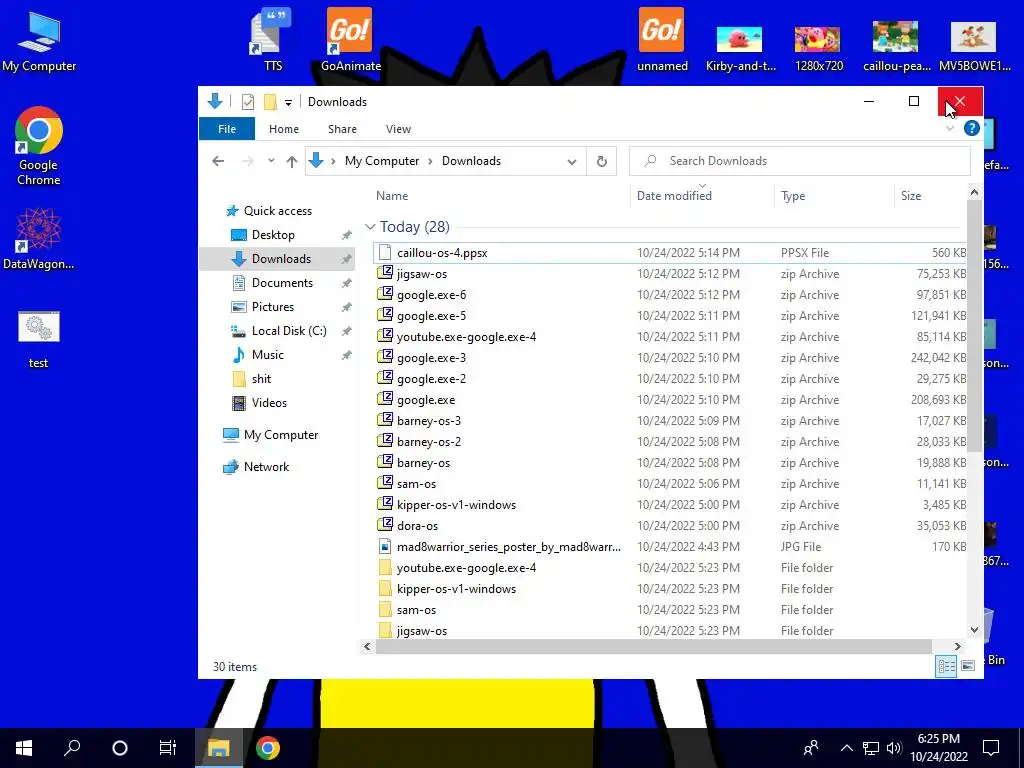The image size is (1024, 768).
Task: Click the pin icon next to Desktop
Action: pos(347,235)
